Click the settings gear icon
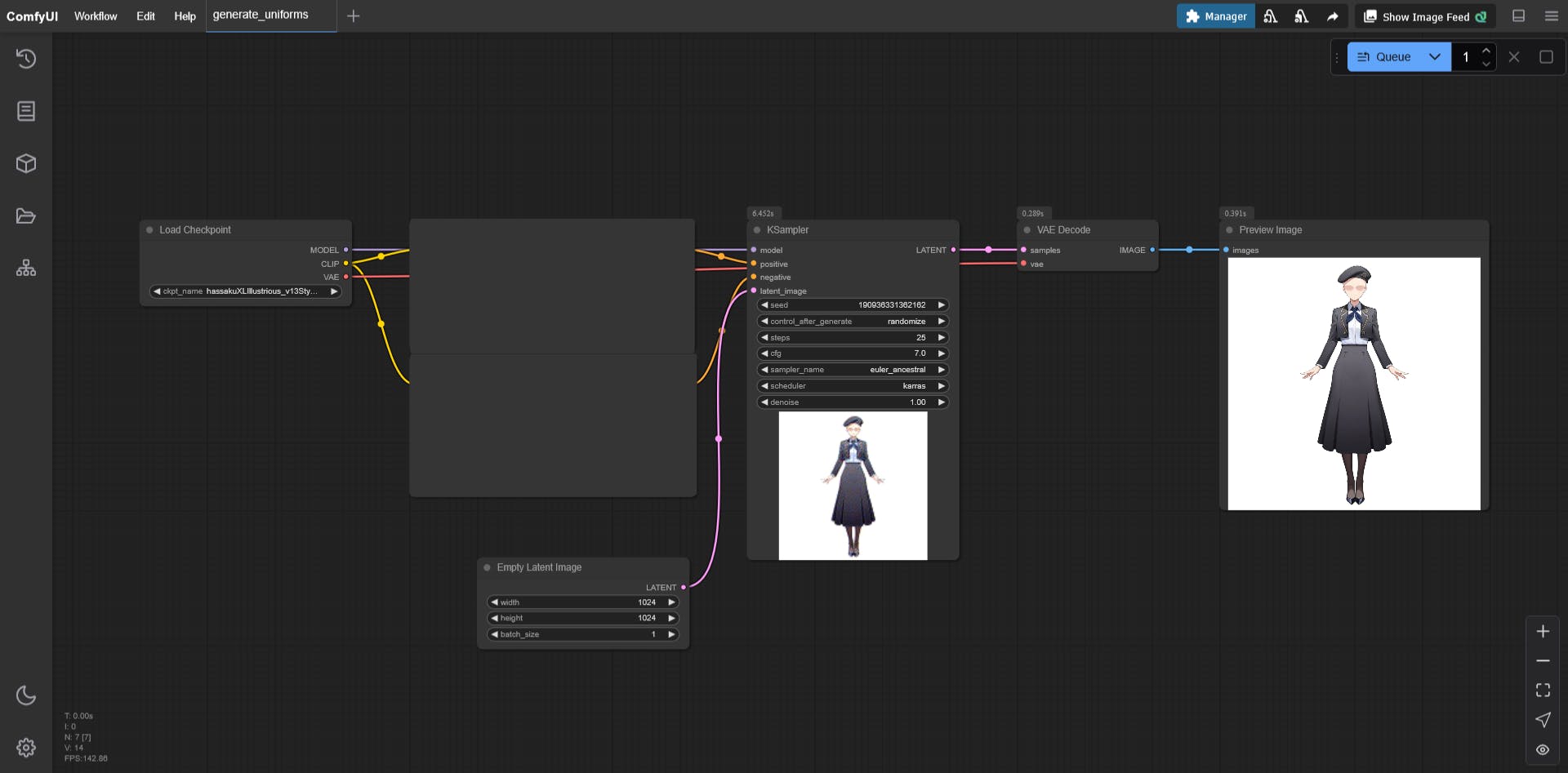Image resolution: width=1568 pixels, height=773 pixels. click(x=26, y=748)
